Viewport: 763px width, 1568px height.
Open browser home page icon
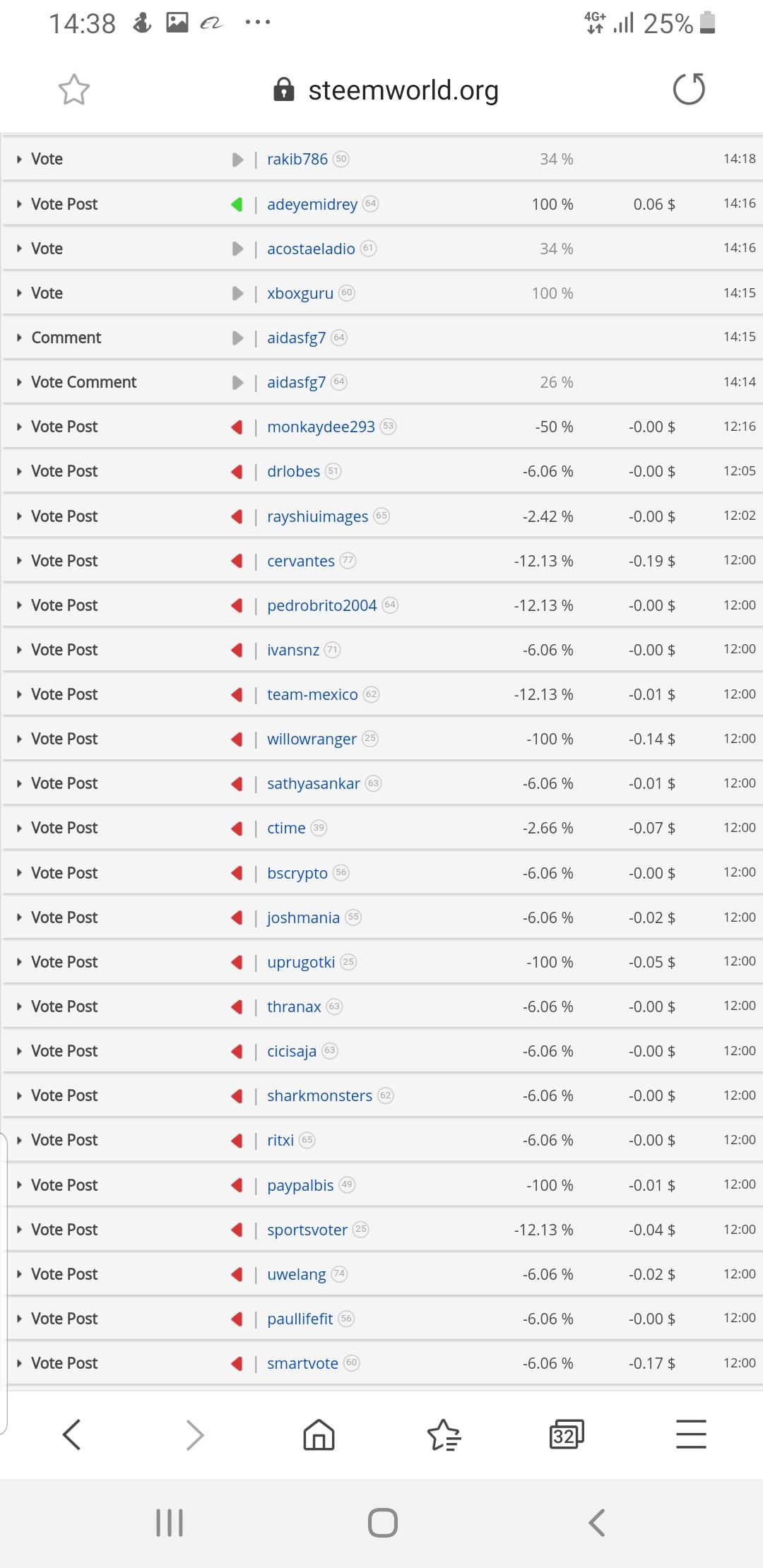click(x=319, y=1435)
